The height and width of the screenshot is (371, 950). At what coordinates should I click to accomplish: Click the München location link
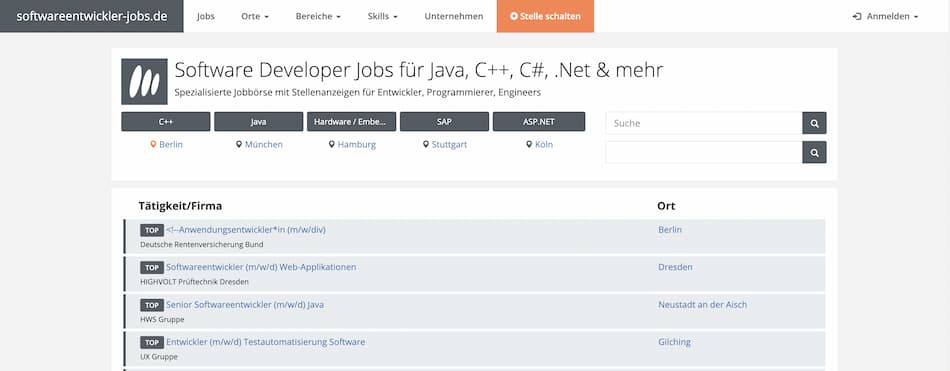click(264, 144)
